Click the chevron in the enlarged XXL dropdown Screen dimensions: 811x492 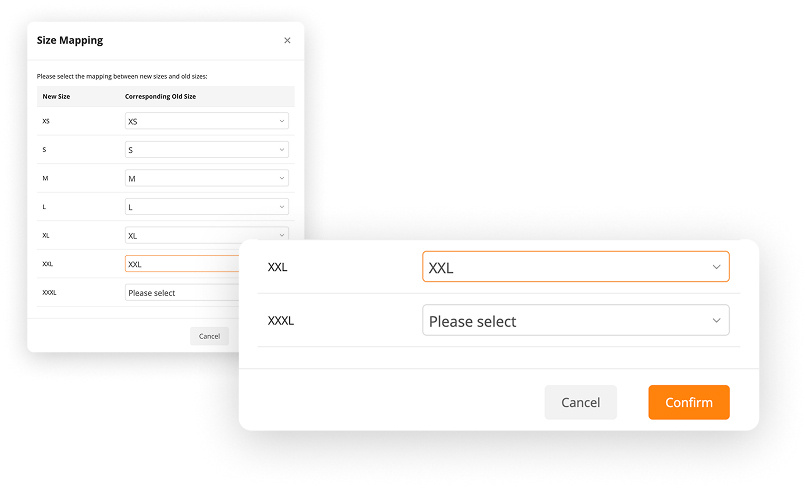(716, 267)
